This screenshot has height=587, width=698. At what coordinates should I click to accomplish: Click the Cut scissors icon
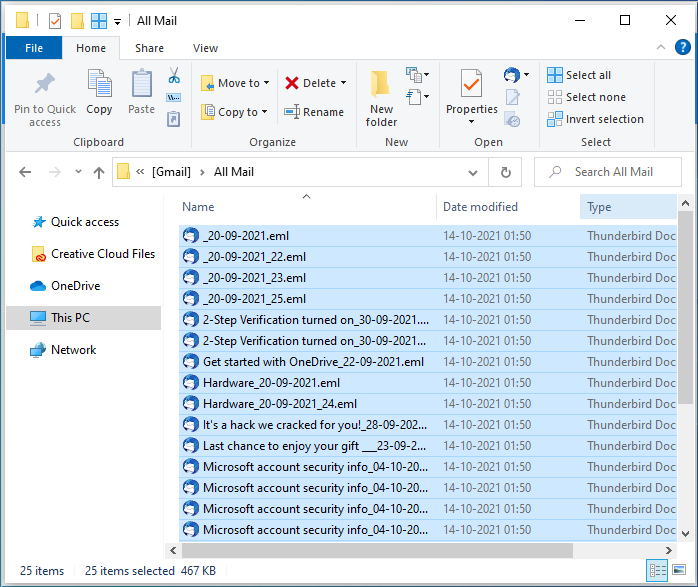click(174, 75)
